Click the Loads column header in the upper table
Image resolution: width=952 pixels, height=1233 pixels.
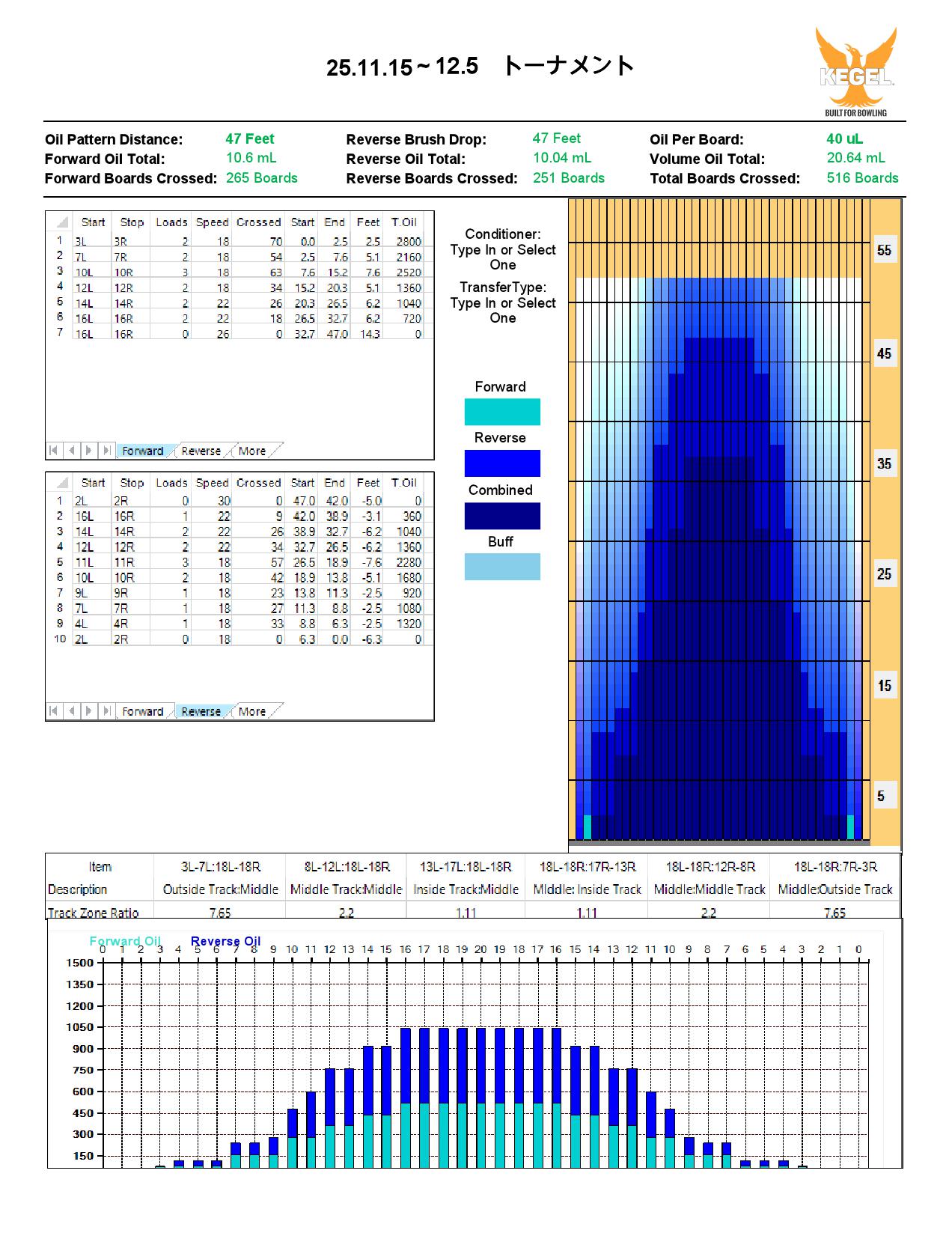tap(171, 222)
